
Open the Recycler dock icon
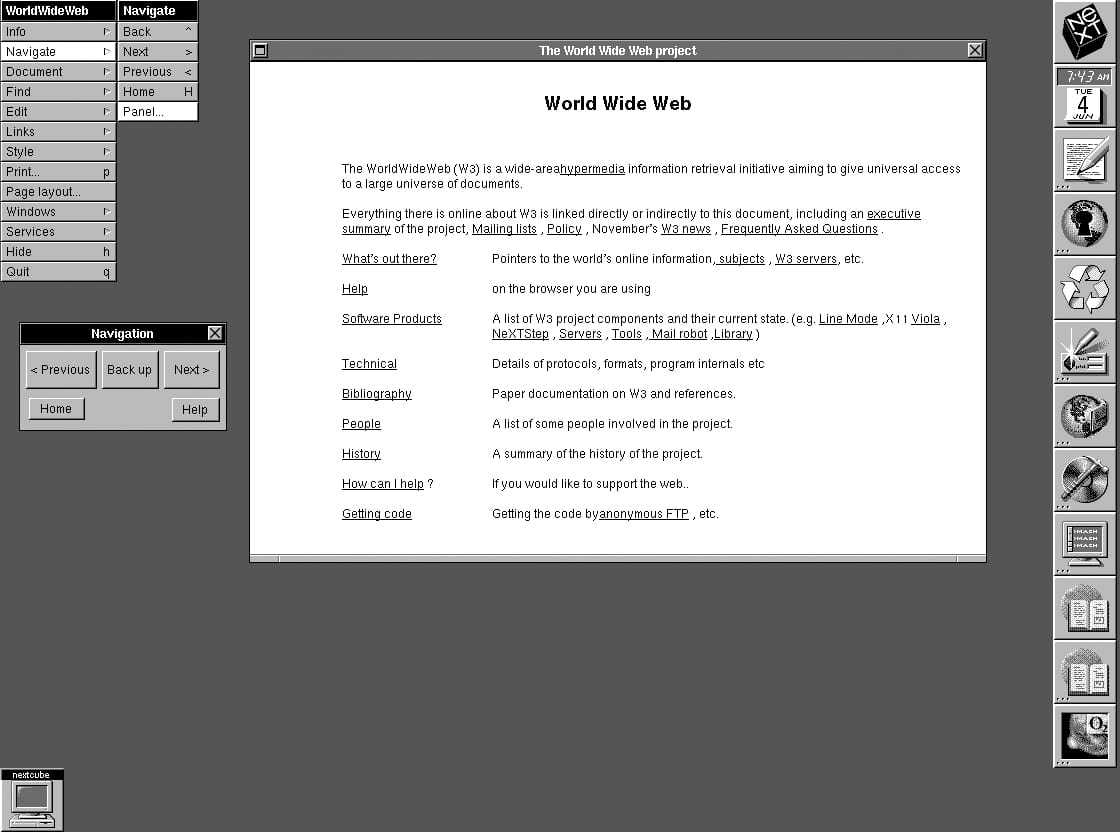tap(1084, 289)
